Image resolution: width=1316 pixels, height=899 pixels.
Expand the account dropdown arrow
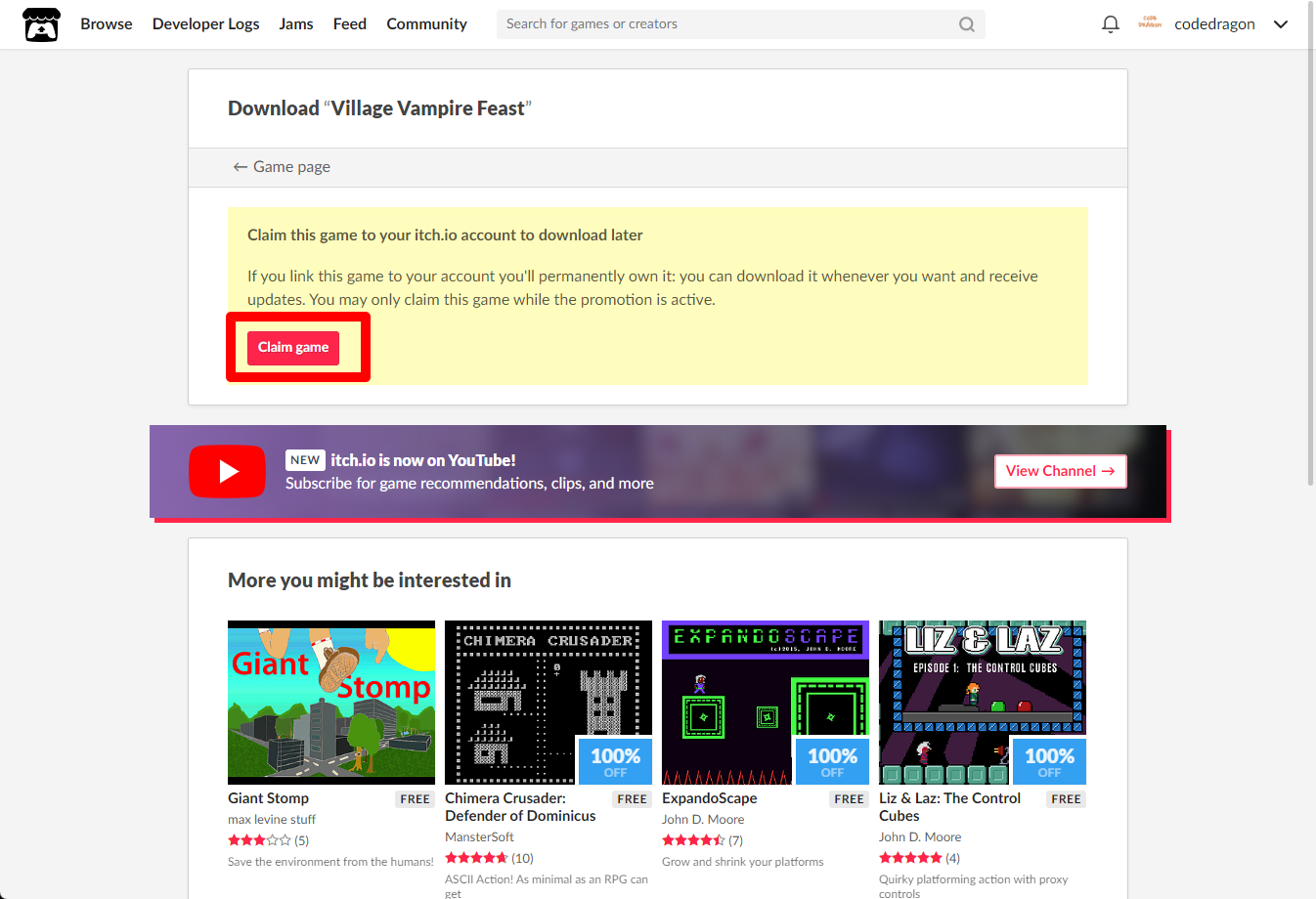coord(1281,24)
